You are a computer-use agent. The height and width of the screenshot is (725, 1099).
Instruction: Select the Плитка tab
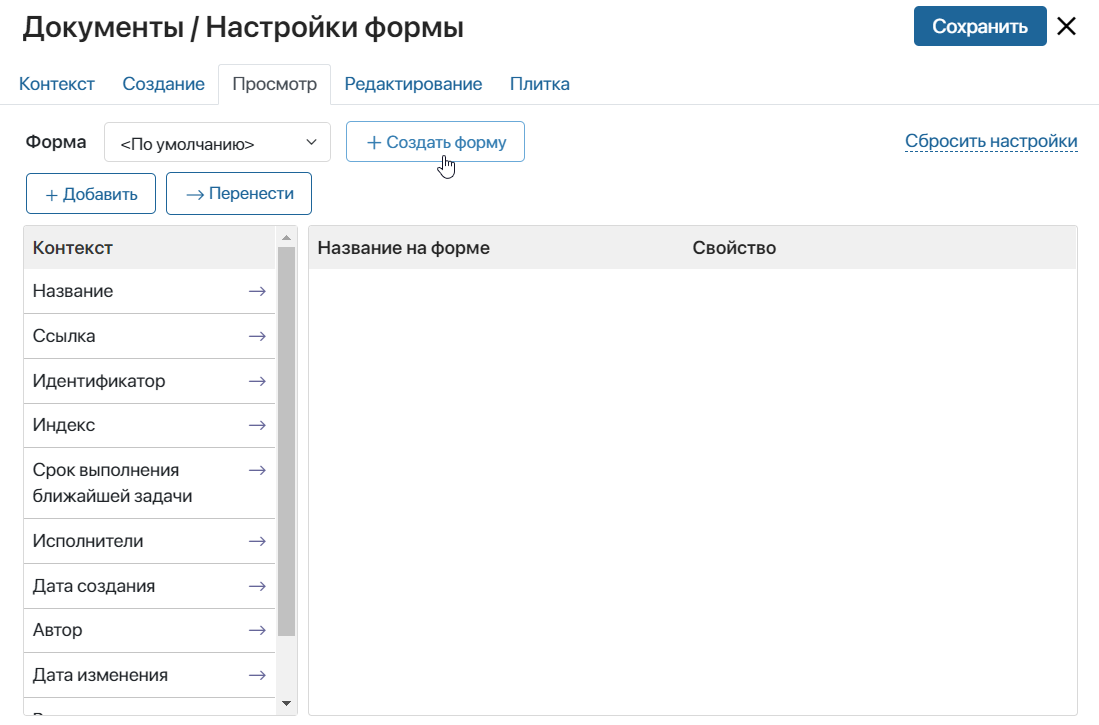pyautogui.click(x=540, y=84)
